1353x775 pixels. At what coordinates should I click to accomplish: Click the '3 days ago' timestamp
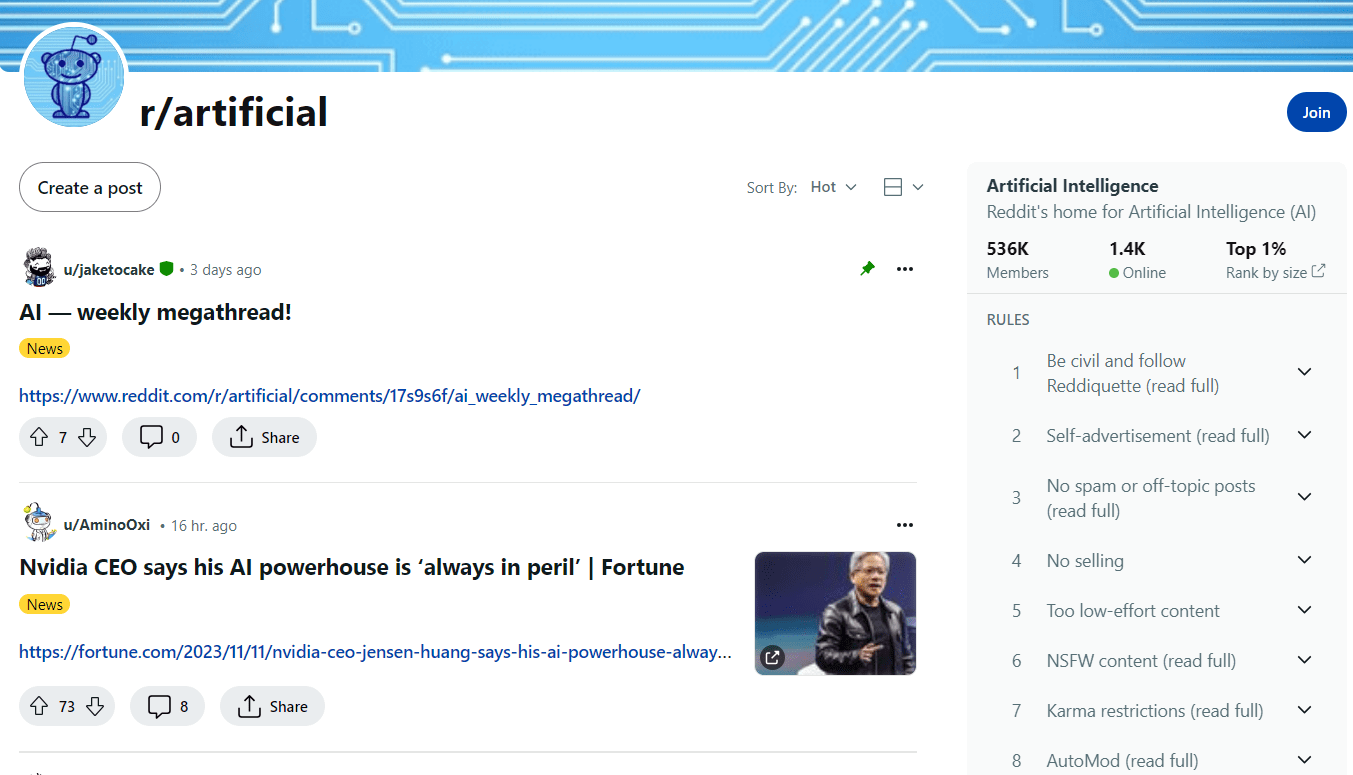click(225, 269)
